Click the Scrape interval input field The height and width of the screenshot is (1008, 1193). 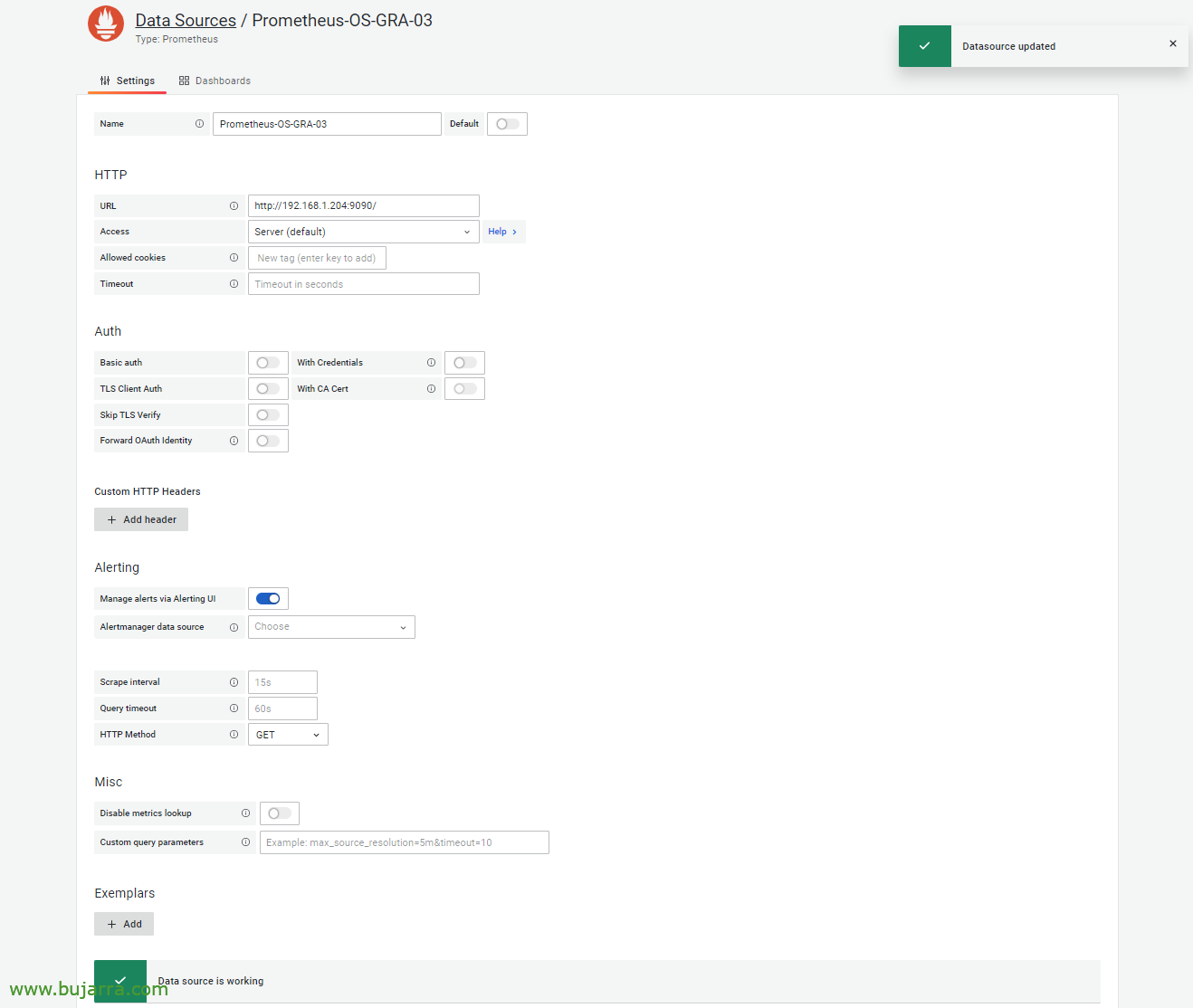(282, 682)
